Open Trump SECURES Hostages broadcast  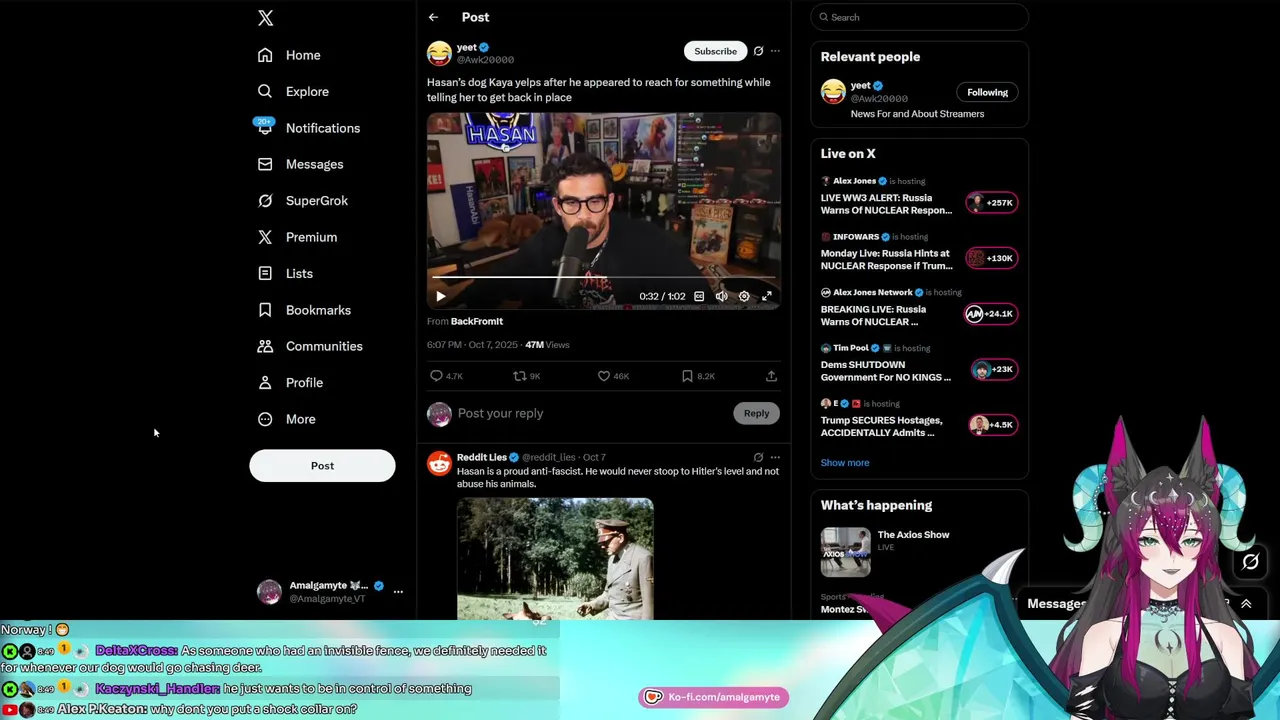pyautogui.click(x=881, y=427)
